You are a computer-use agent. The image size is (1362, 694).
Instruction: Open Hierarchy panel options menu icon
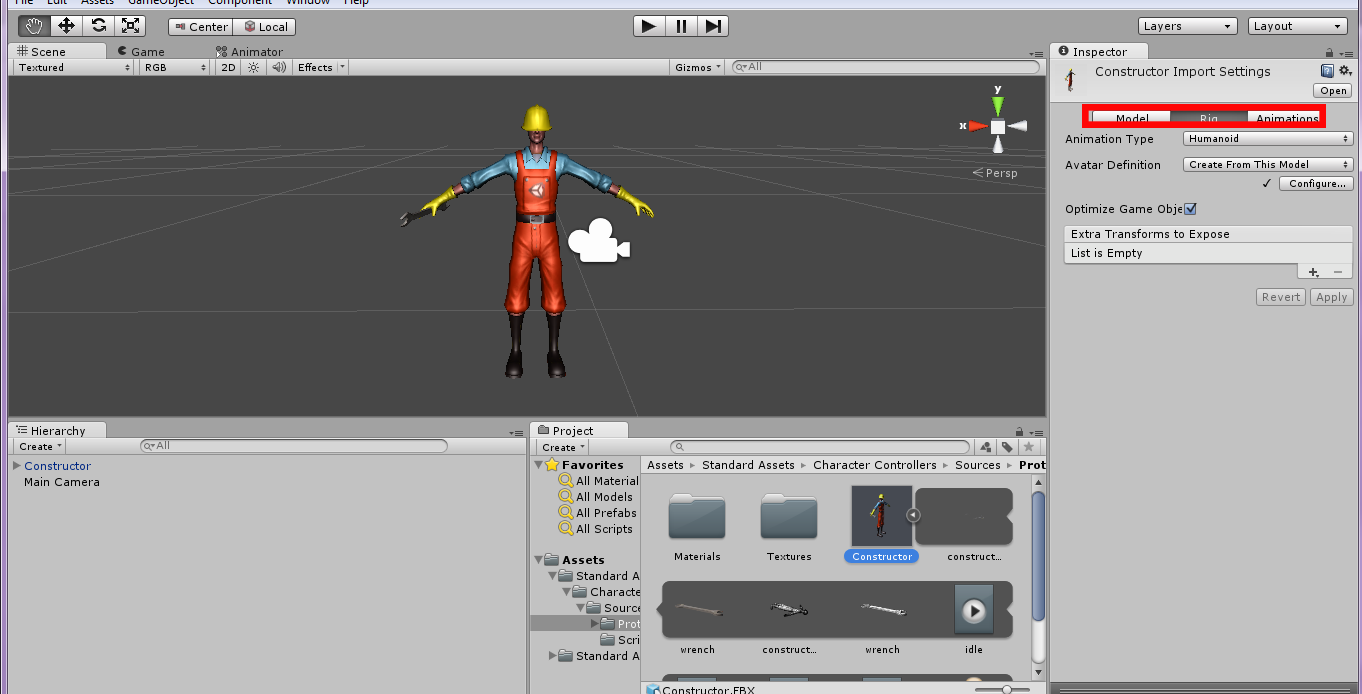click(x=516, y=433)
